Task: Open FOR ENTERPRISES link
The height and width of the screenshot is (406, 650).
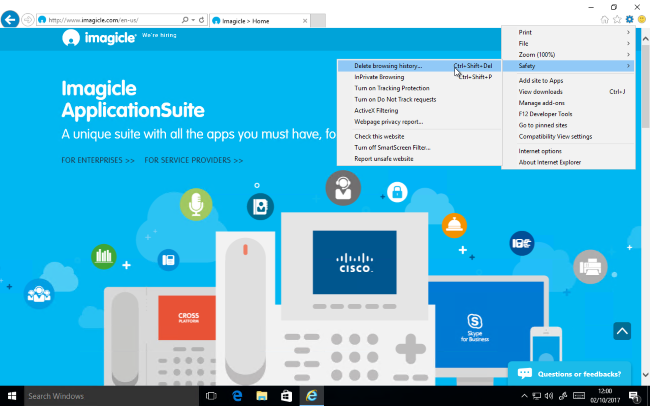Action: coord(98,160)
